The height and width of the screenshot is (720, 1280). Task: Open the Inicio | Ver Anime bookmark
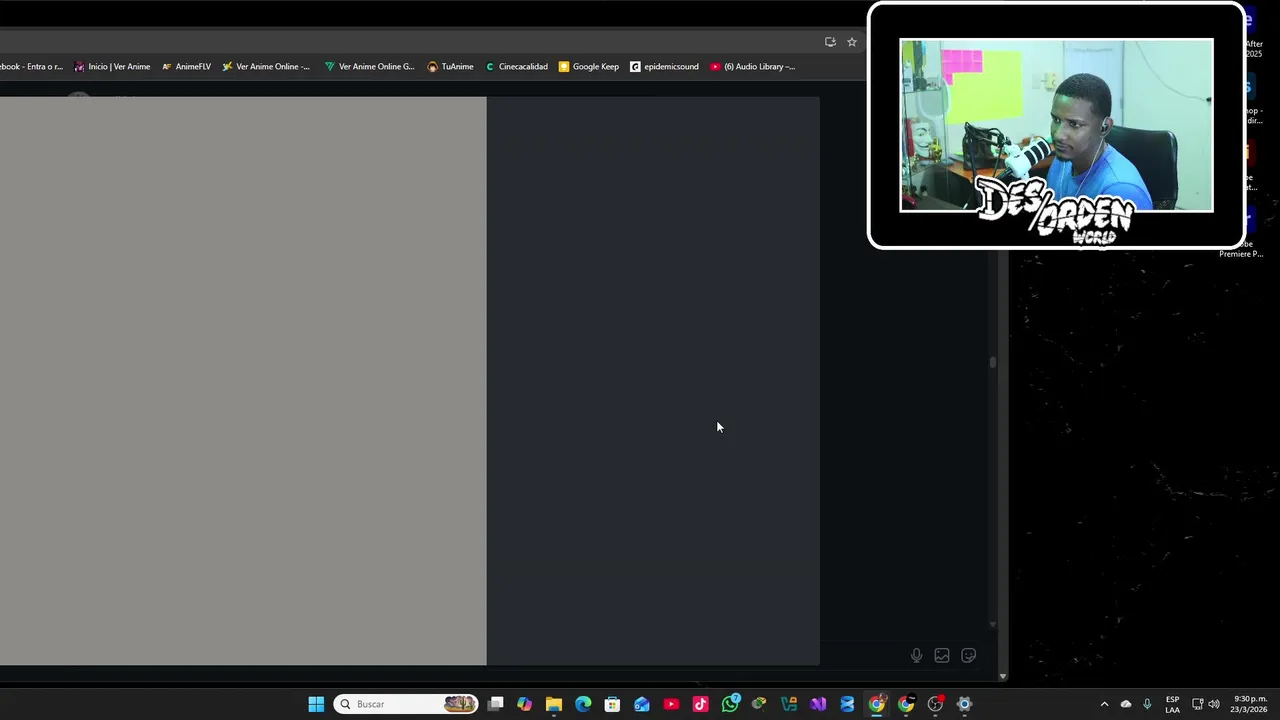(112, 67)
